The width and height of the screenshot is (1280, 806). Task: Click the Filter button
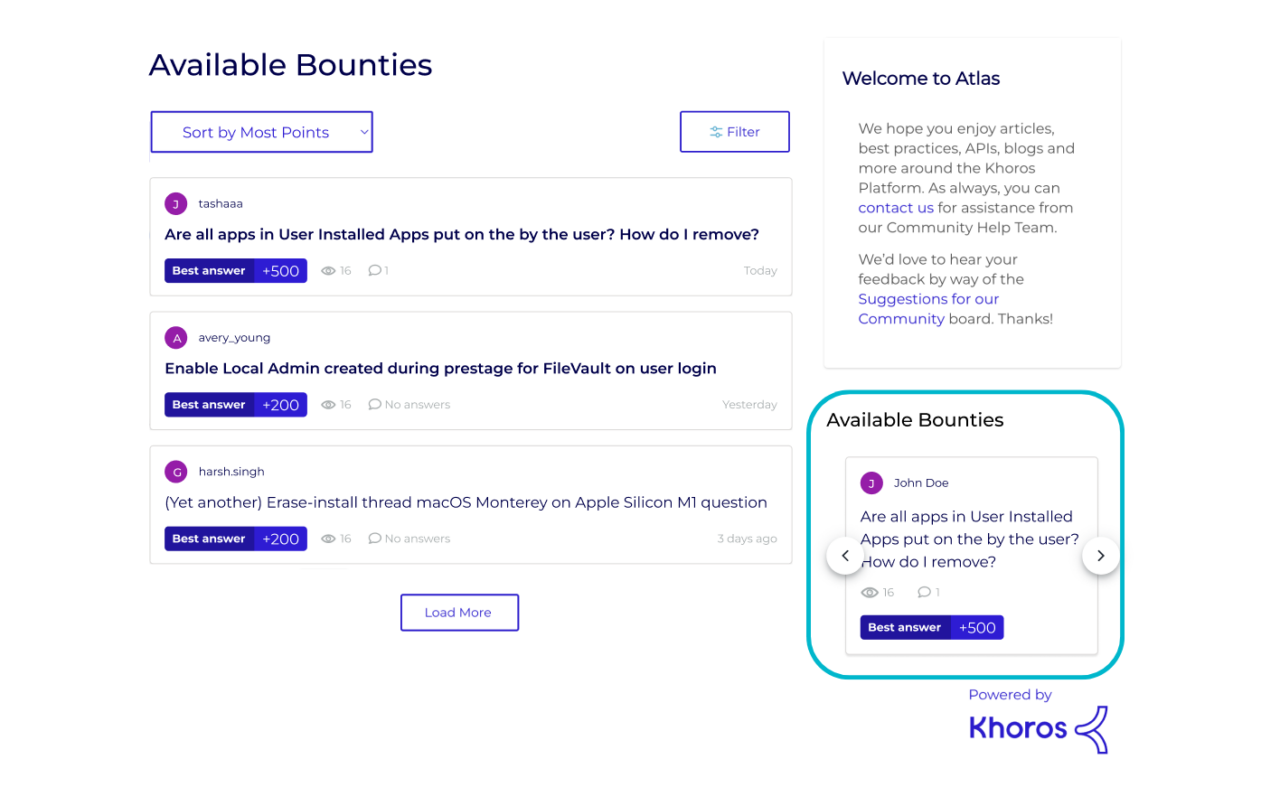pyautogui.click(x=735, y=131)
